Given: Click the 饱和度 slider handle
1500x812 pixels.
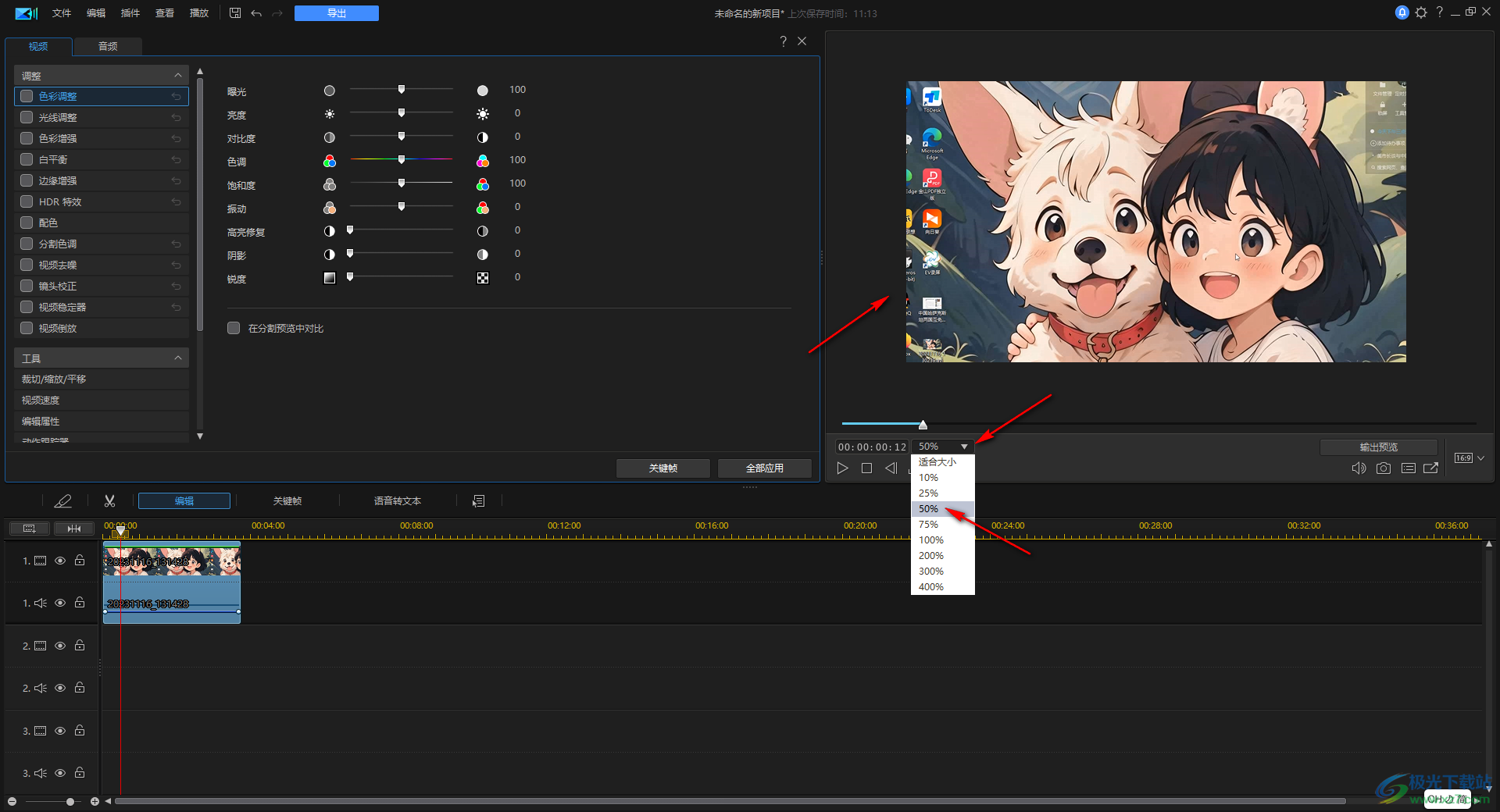Looking at the screenshot, I should tap(402, 183).
